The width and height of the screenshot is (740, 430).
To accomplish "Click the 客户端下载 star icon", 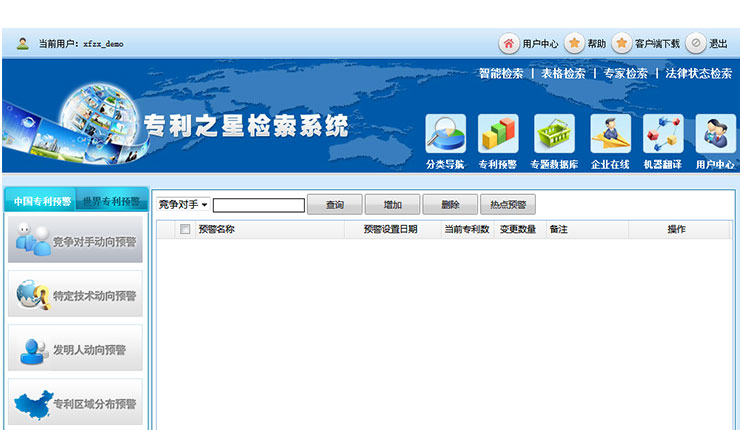I will tap(621, 43).
